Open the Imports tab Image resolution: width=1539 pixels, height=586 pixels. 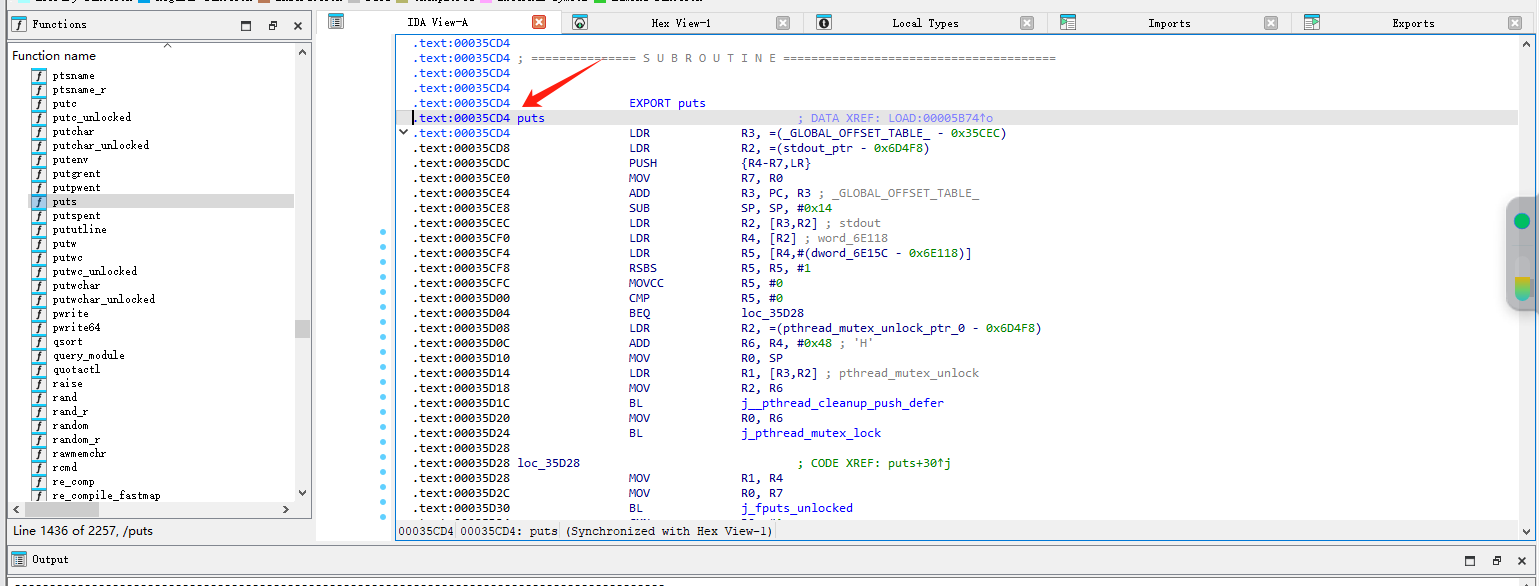(x=1169, y=23)
